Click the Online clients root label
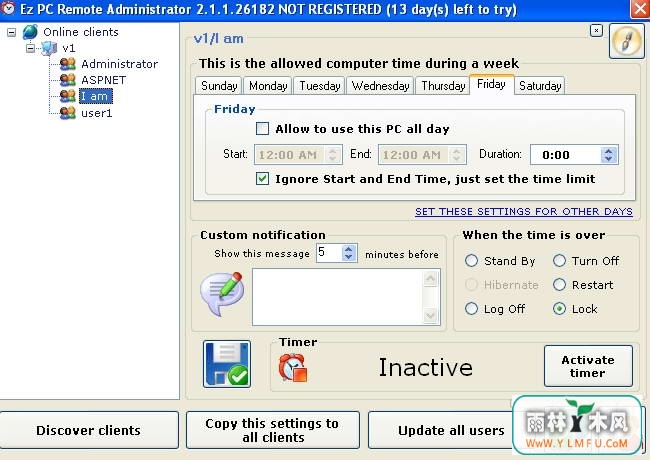 click(x=81, y=32)
